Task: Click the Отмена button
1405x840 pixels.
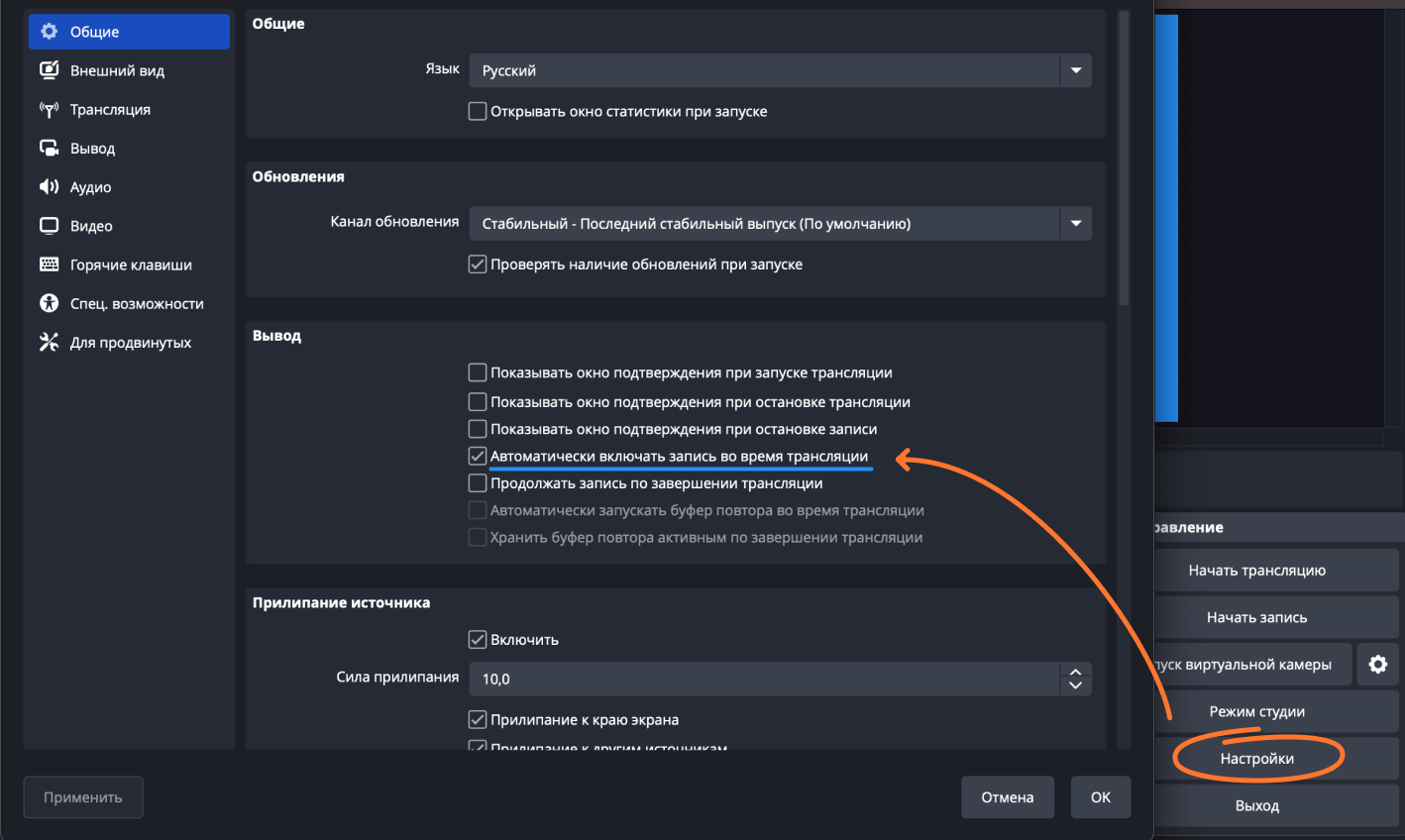Action: coord(1007,797)
